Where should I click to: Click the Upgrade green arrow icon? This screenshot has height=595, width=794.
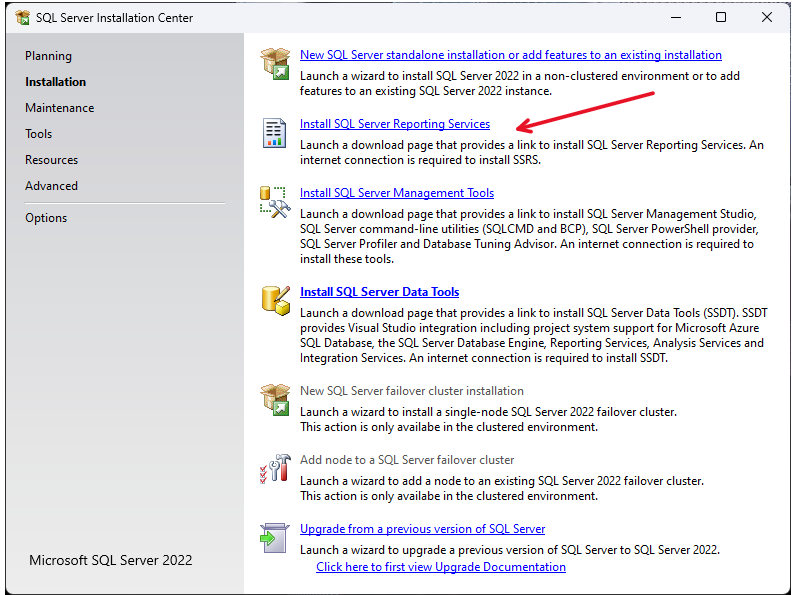tap(274, 538)
